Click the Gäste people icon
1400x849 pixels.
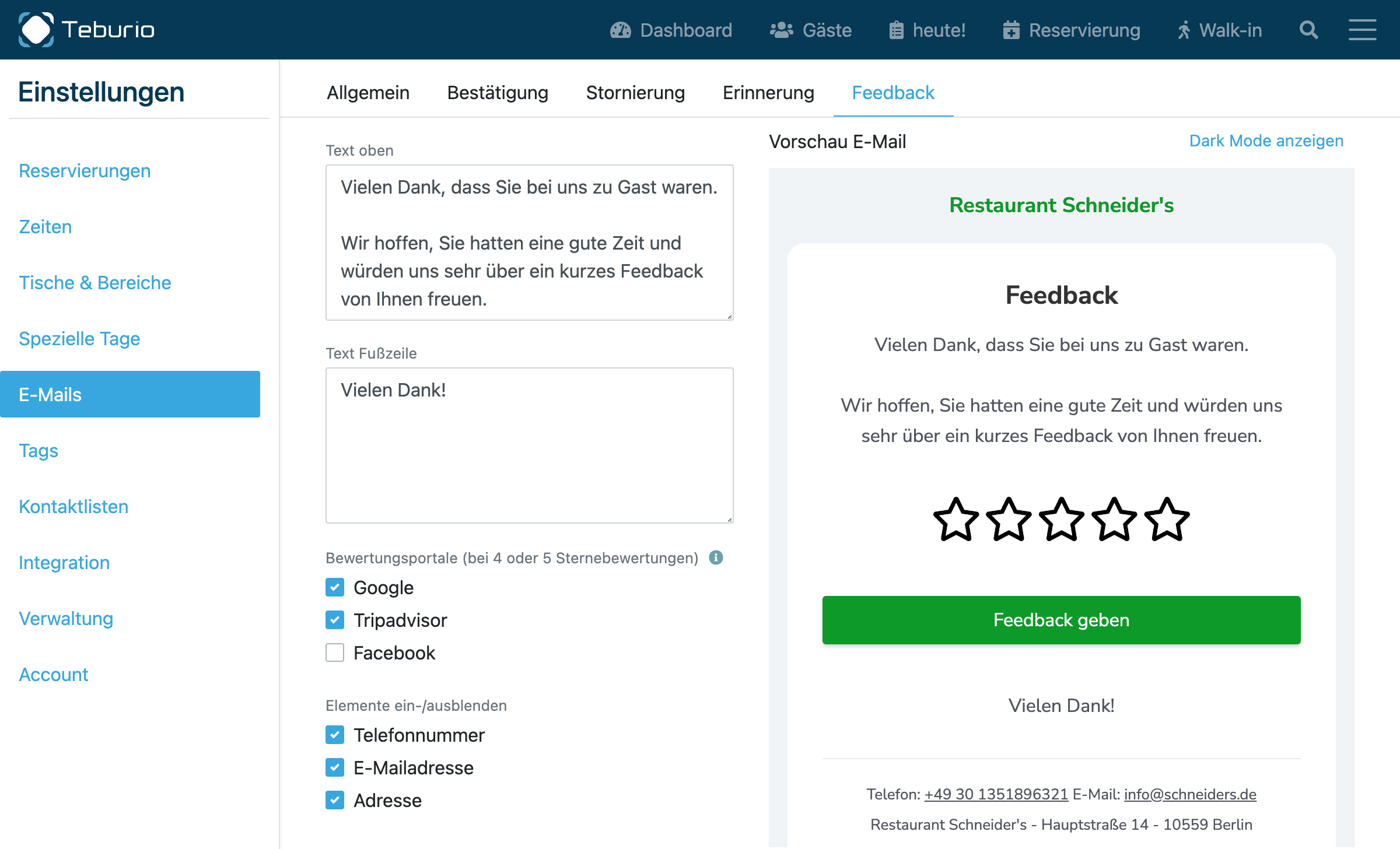(782, 30)
